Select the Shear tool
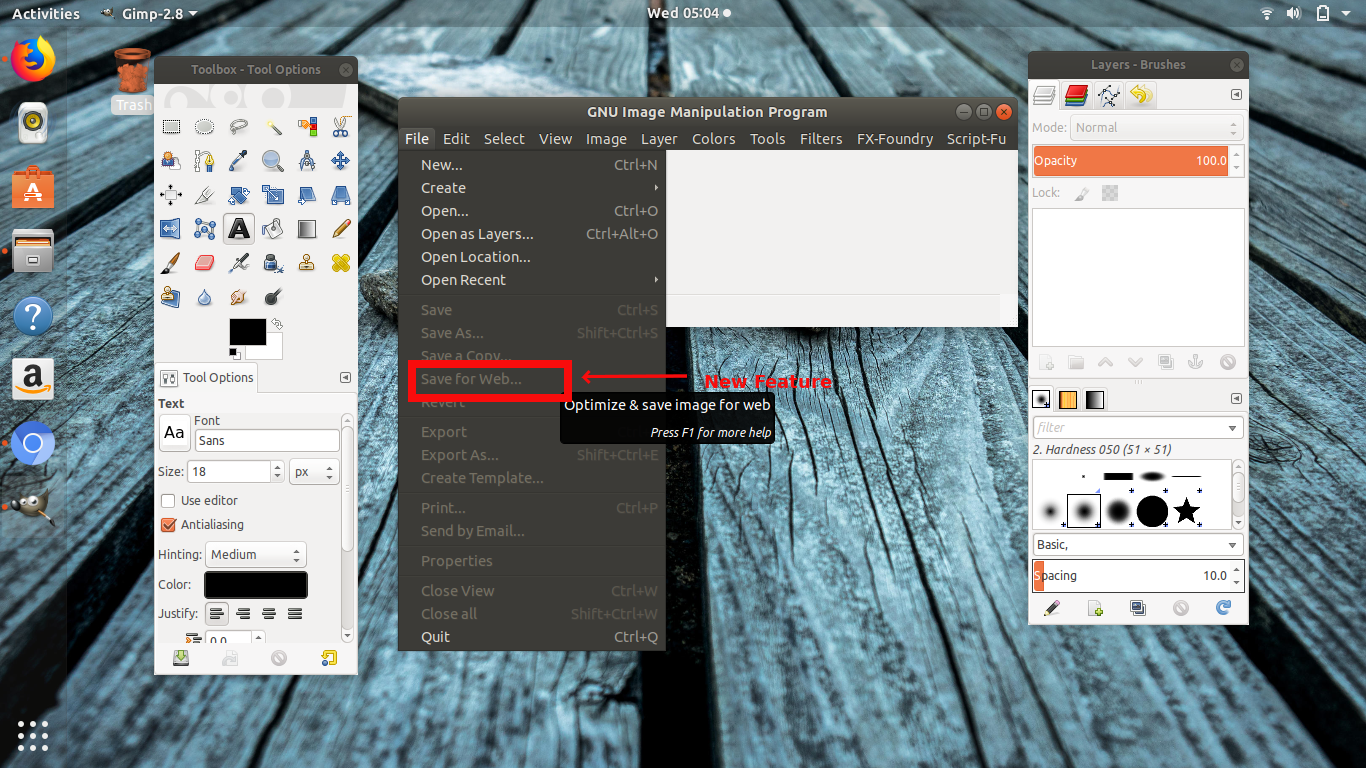Image resolution: width=1366 pixels, height=768 pixels. point(307,195)
